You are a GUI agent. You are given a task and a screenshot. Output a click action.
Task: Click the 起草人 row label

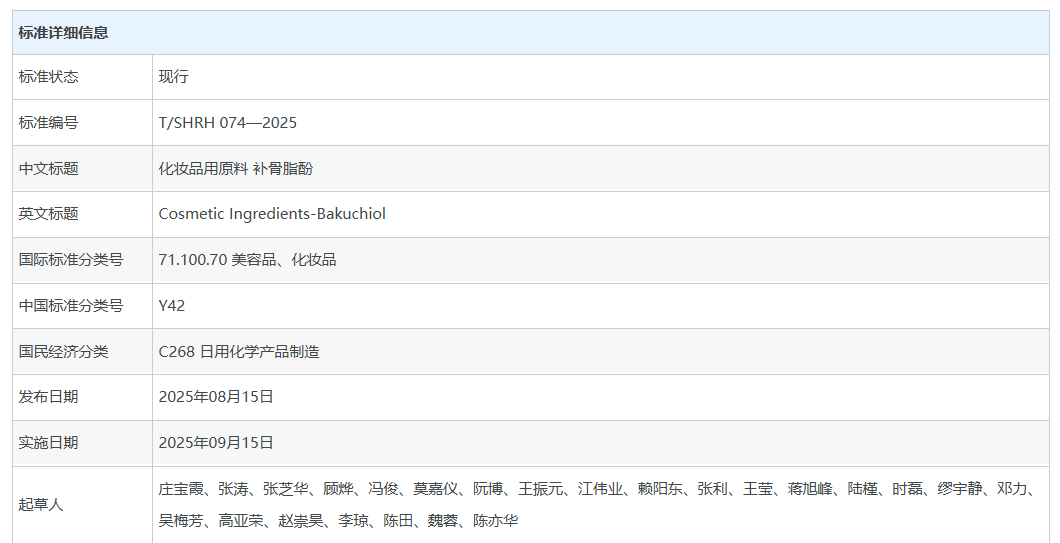40,505
